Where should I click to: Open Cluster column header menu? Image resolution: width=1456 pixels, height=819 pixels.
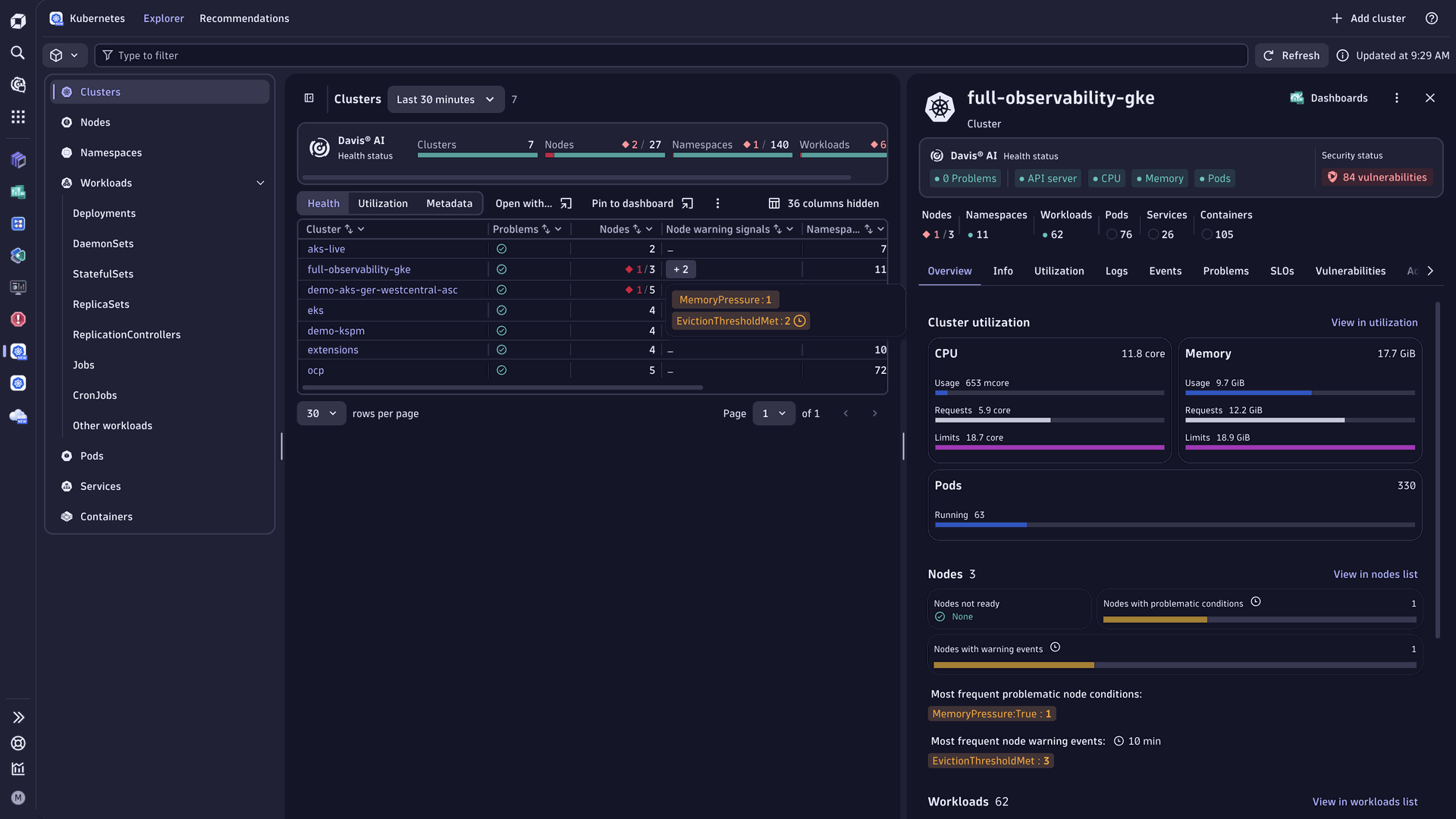point(361,229)
